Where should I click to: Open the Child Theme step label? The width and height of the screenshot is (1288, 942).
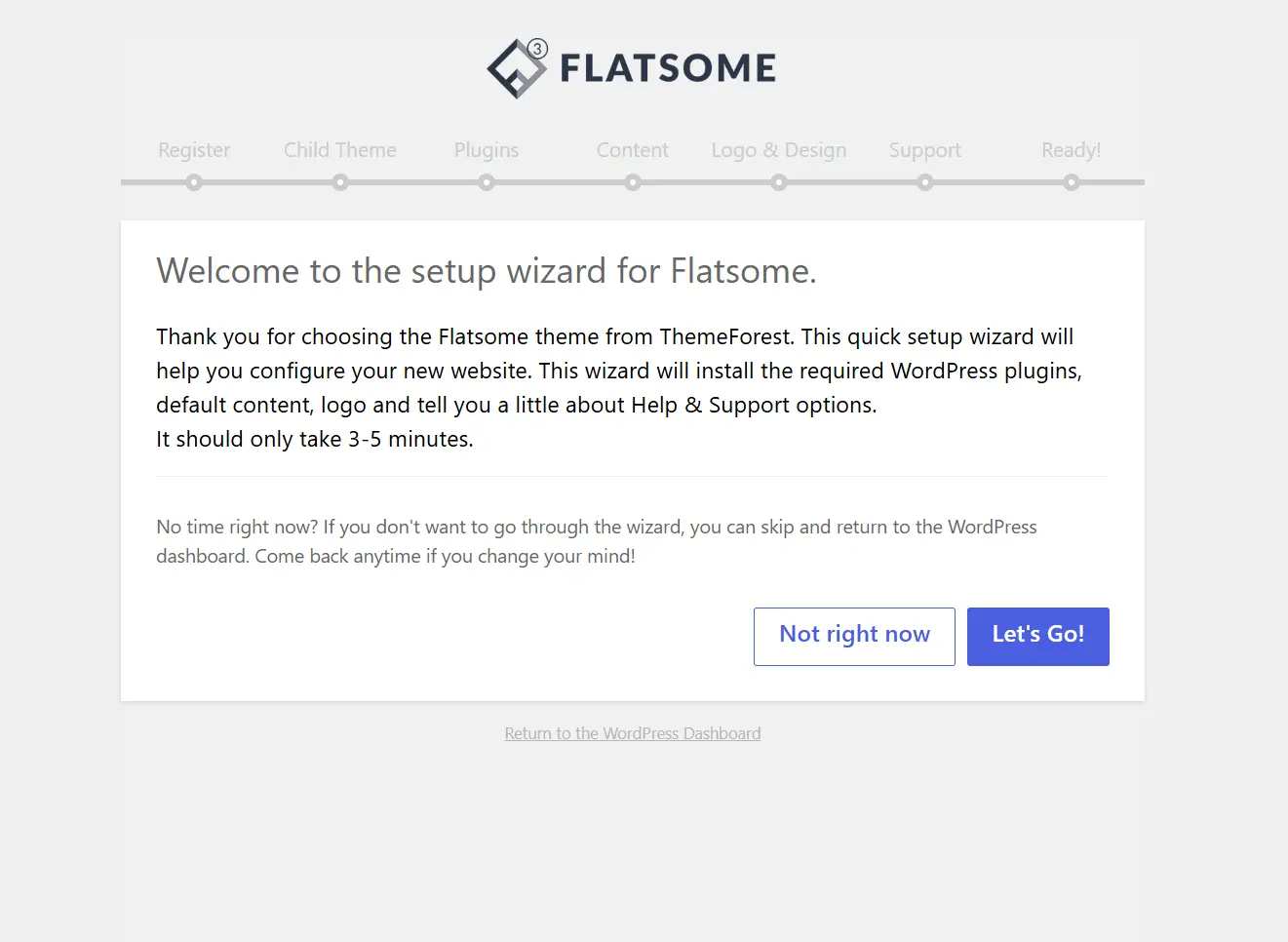(x=340, y=150)
